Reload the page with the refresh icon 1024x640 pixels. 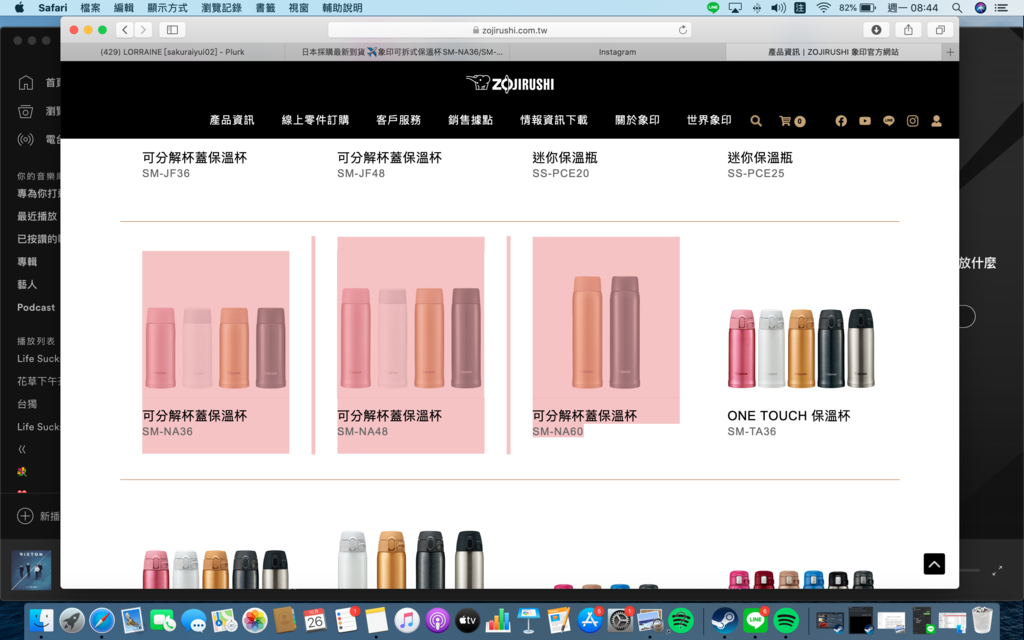pos(682,30)
